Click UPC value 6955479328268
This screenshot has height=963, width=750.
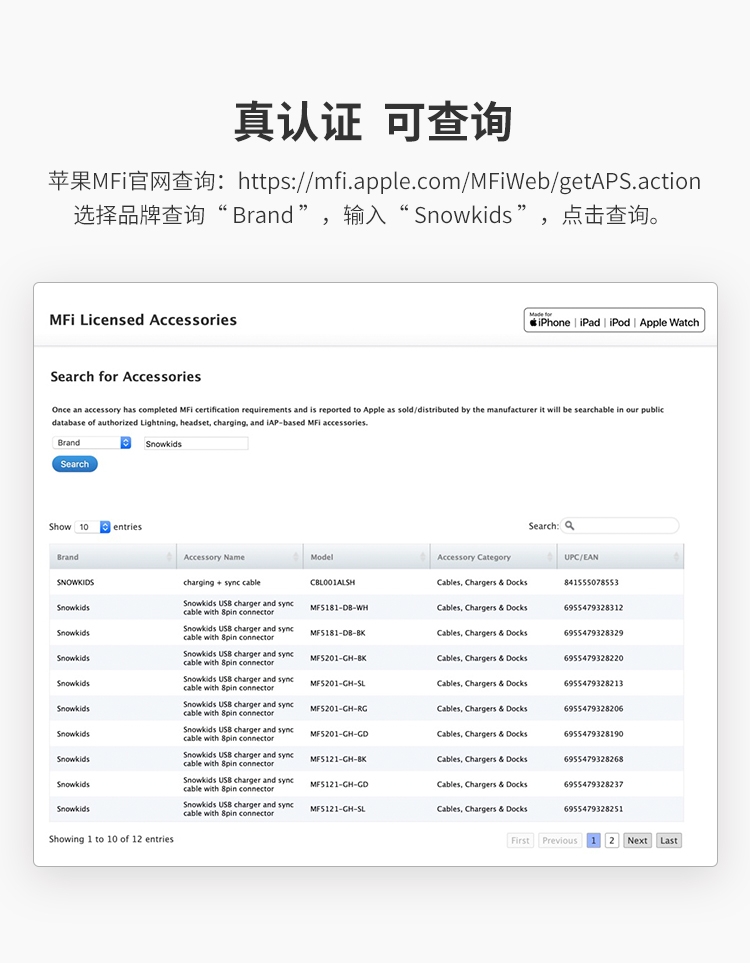[593, 758]
